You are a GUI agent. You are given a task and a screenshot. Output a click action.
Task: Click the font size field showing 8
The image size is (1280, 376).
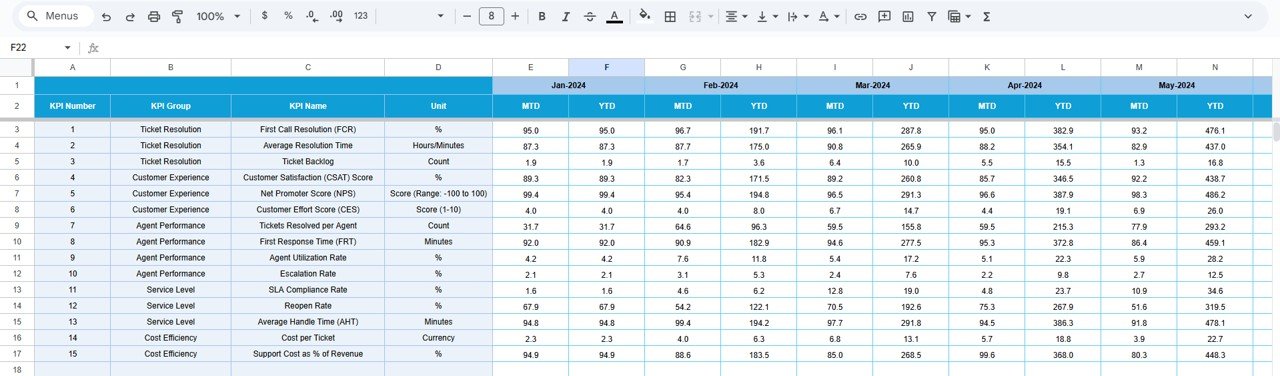click(x=491, y=16)
